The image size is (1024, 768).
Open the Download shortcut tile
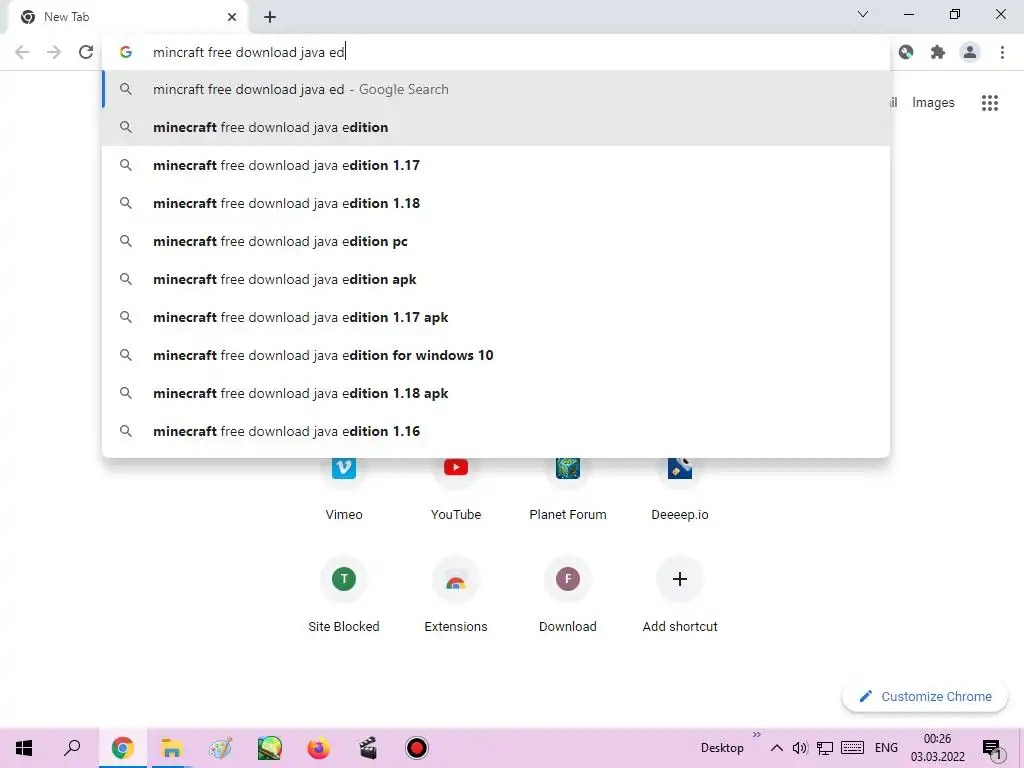568,594
